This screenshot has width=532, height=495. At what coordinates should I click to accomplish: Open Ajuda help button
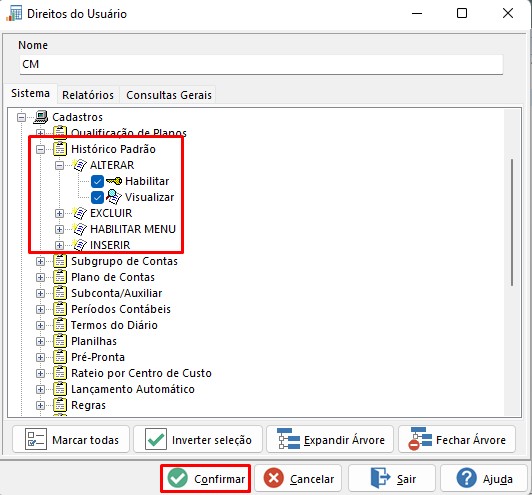click(484, 478)
